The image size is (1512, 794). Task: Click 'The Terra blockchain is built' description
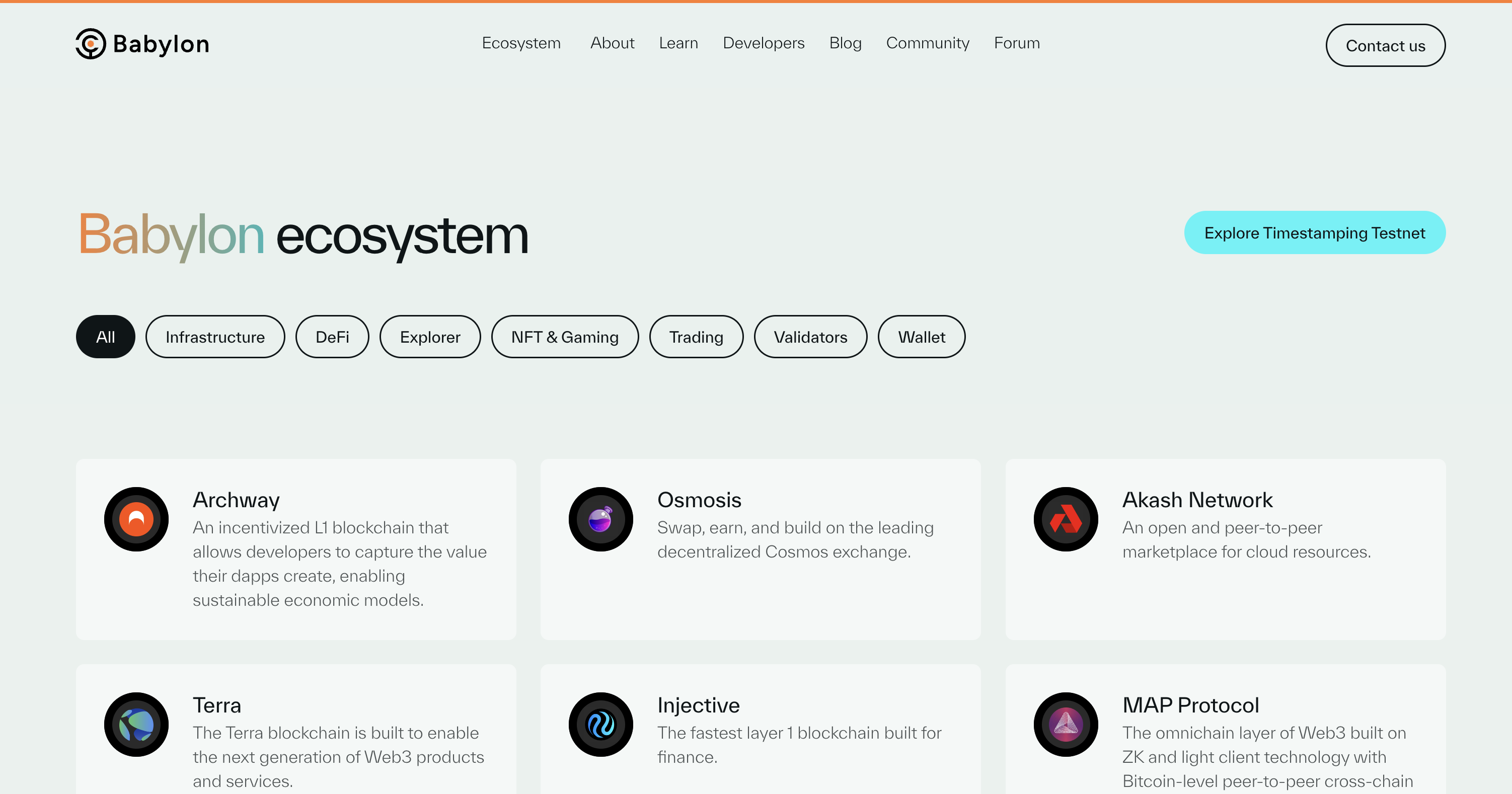(x=339, y=757)
